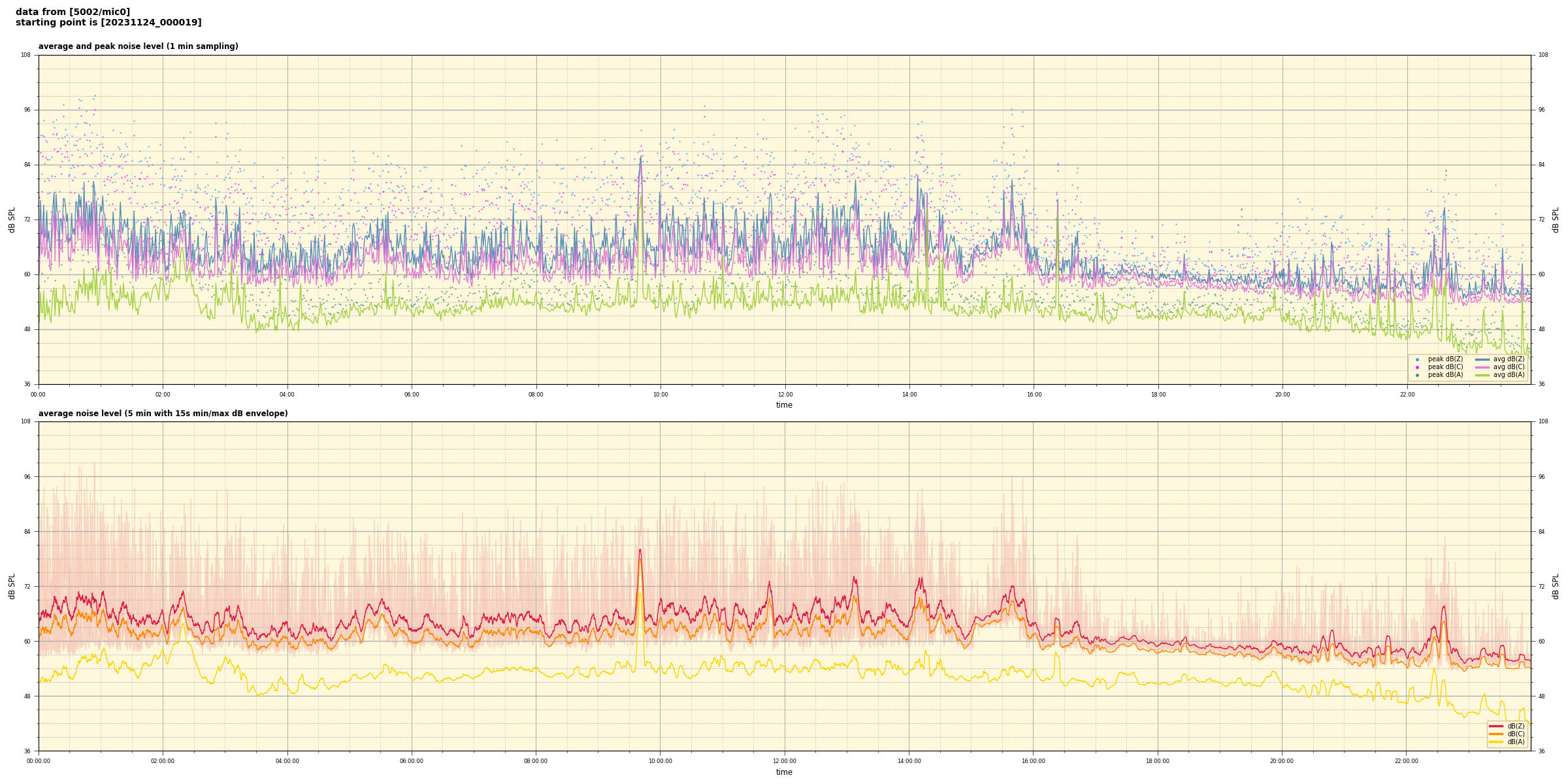The image size is (1568, 784).
Task: Click the 96 tick on top left axis
Action: [27, 110]
